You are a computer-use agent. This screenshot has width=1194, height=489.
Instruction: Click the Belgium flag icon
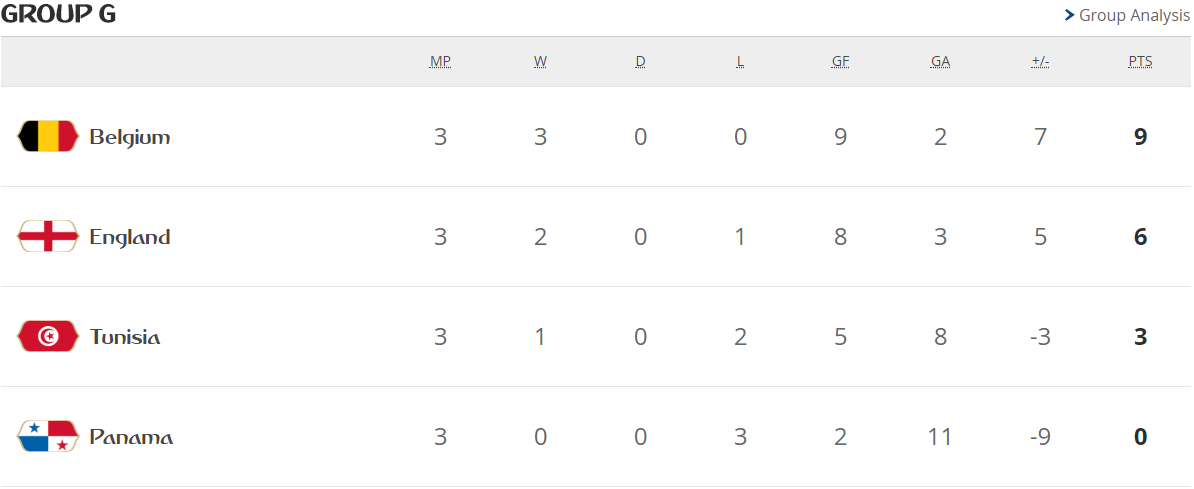pos(48,136)
